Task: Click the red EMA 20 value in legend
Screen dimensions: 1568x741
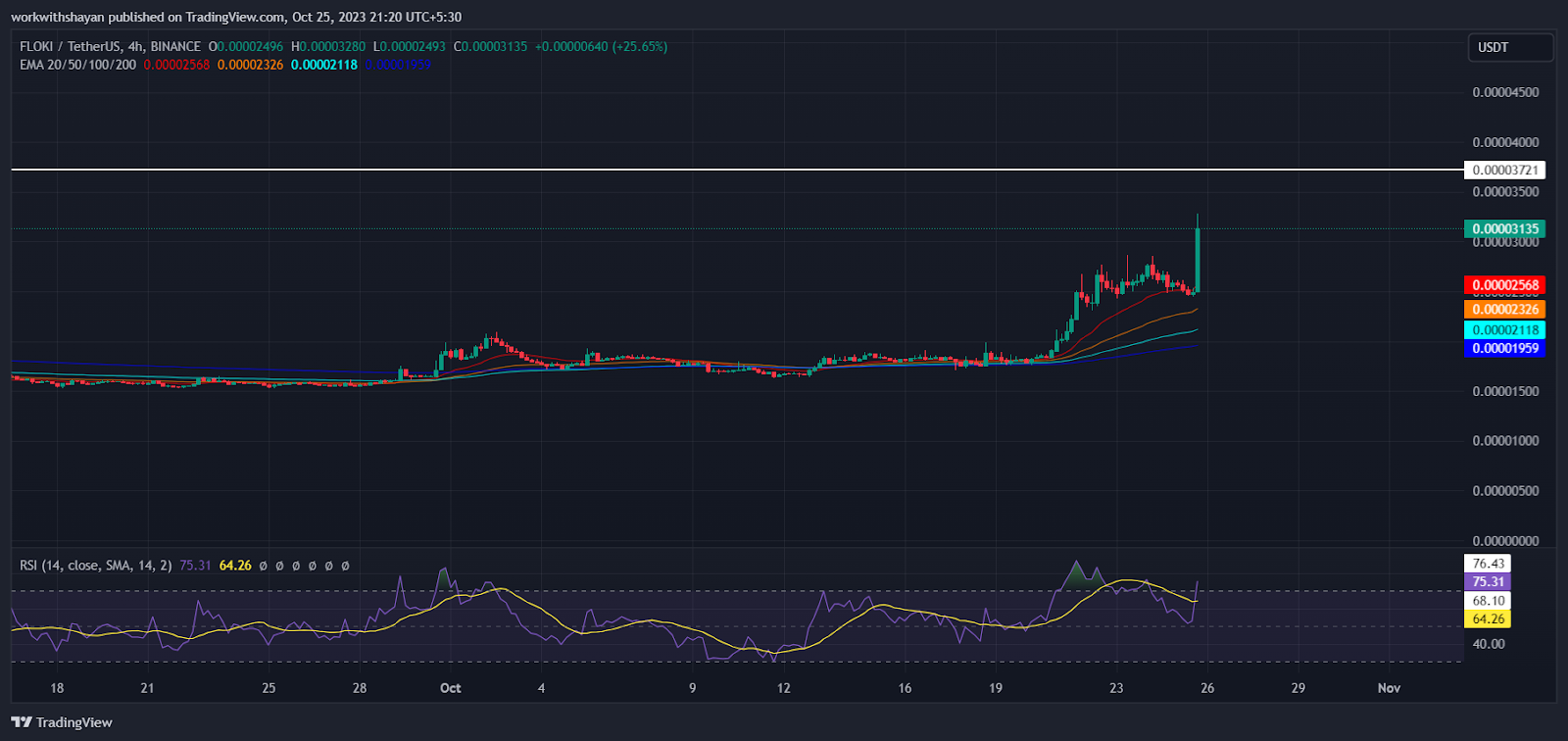Action: point(176,65)
